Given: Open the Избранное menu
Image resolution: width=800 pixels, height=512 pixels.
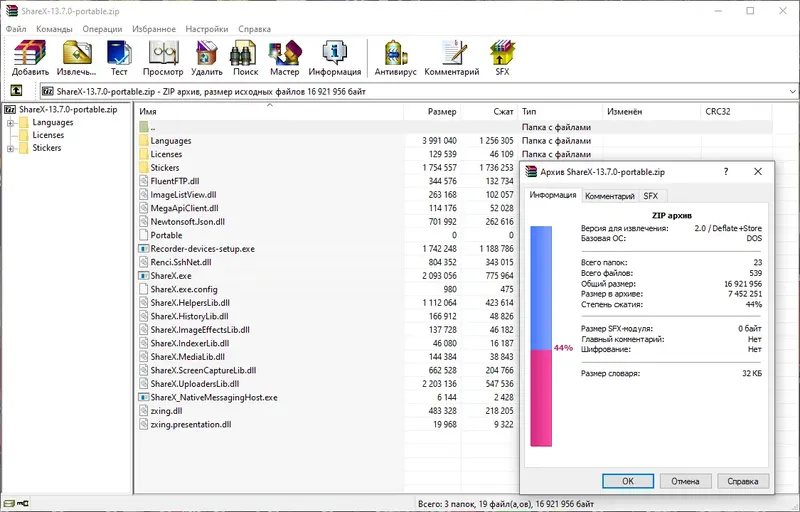Looking at the screenshot, I should tap(154, 29).
